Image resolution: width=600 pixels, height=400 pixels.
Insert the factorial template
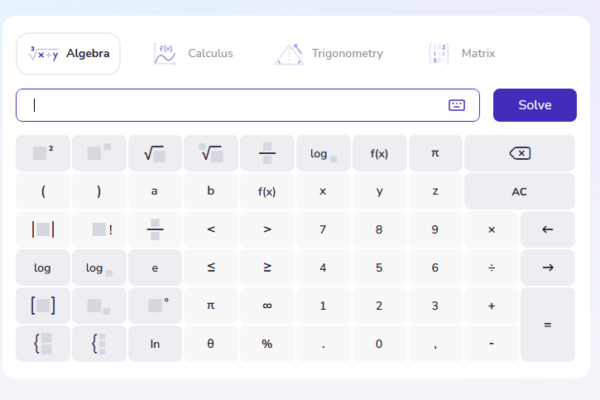pos(99,229)
